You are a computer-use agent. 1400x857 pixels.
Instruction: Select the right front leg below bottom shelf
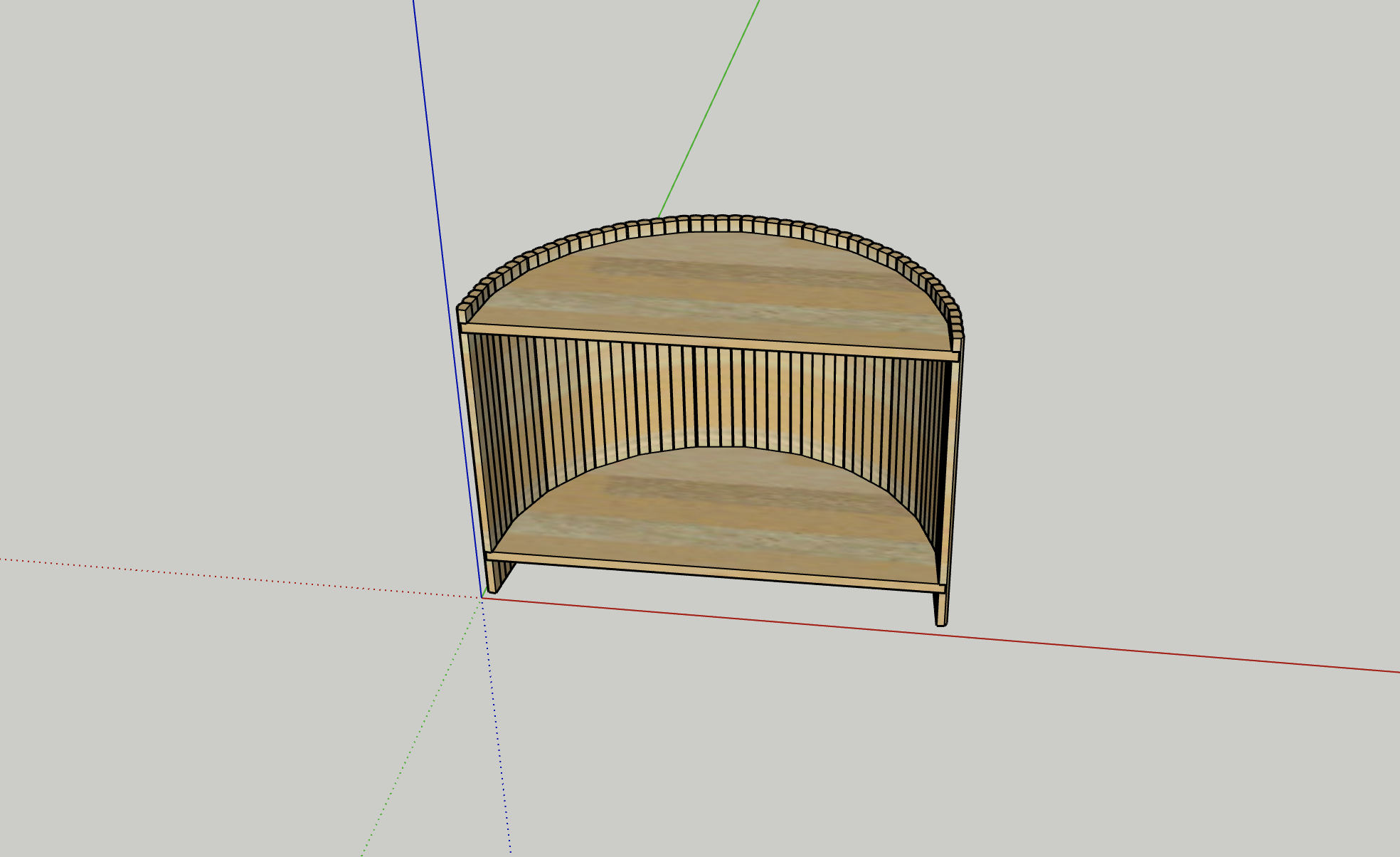[940, 609]
